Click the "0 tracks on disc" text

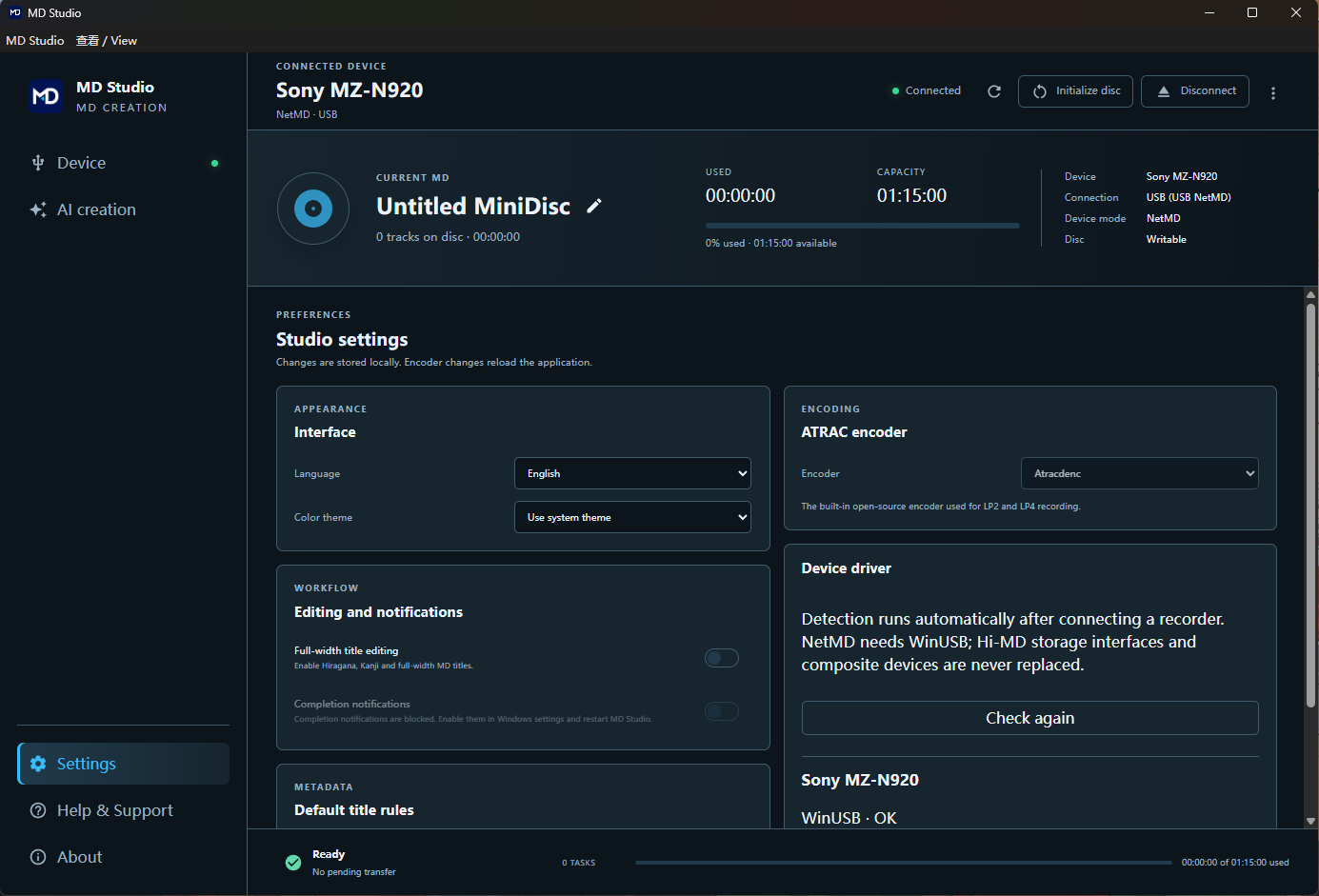(419, 237)
